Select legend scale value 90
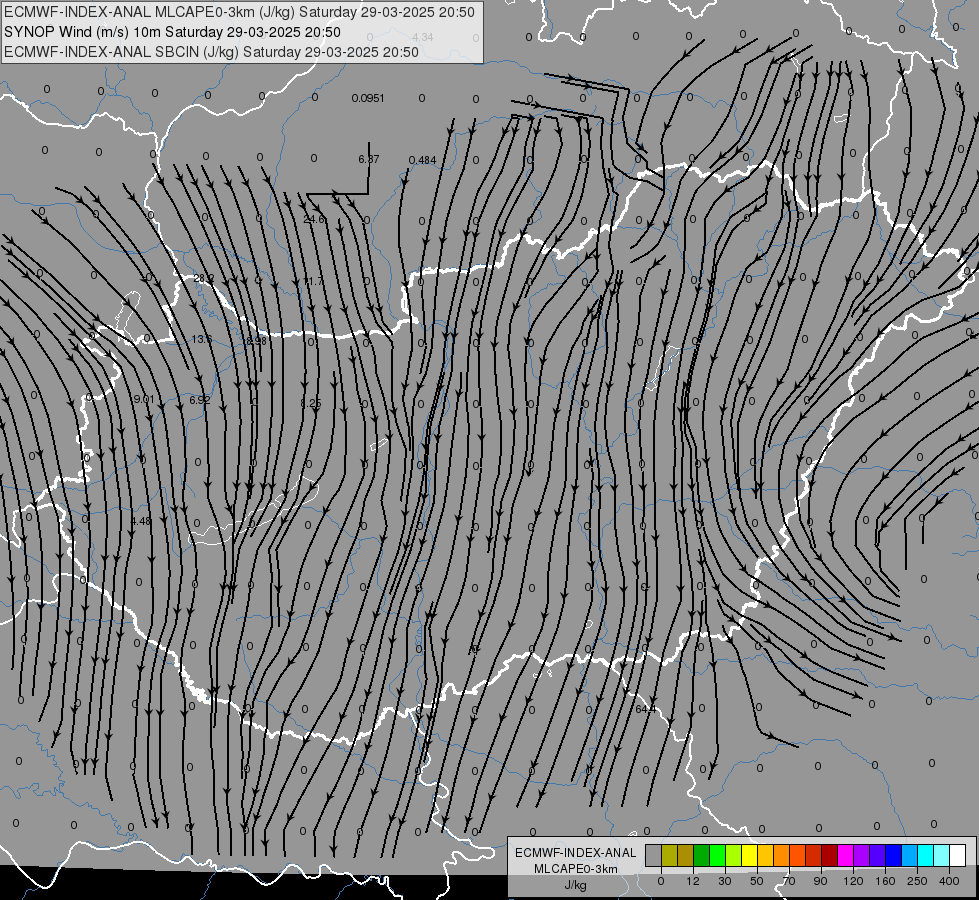Image resolution: width=979 pixels, height=900 pixels. 820,881
